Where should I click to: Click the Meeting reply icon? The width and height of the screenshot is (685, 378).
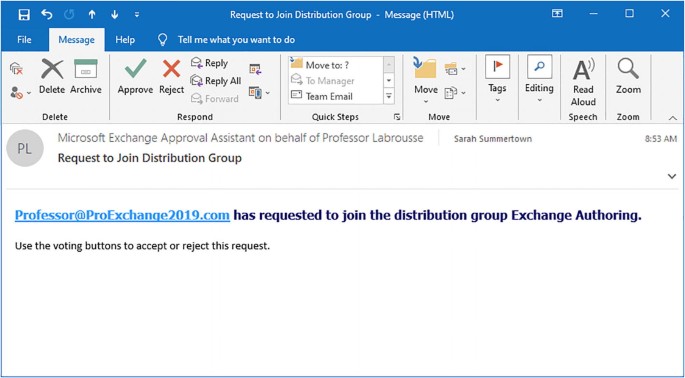(255, 69)
